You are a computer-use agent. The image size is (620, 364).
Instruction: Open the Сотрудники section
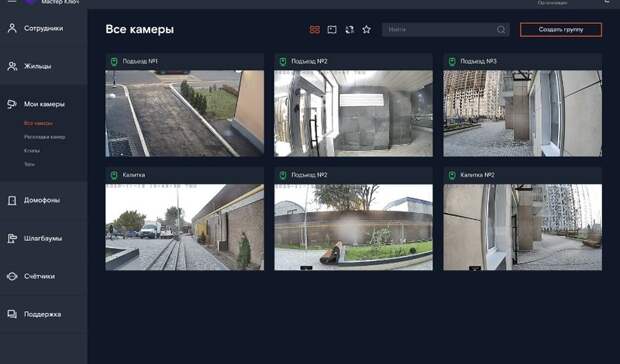click(x=43, y=28)
